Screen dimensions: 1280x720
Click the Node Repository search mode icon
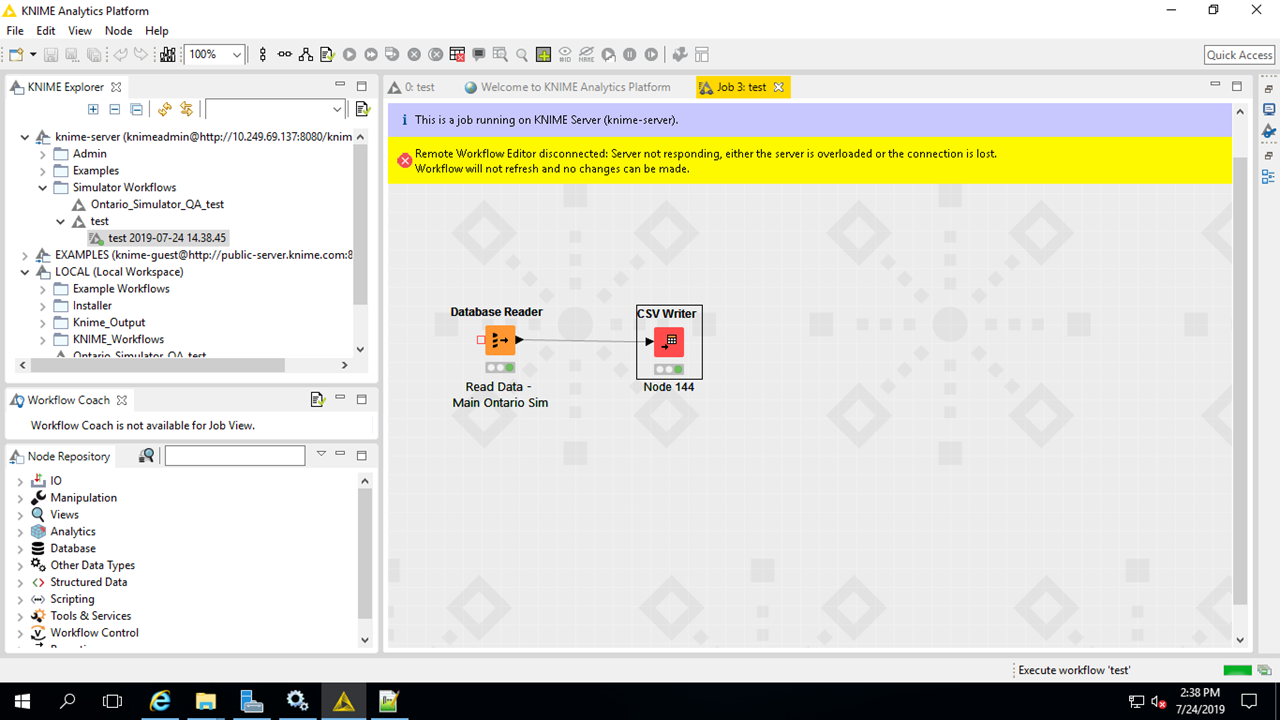click(147, 456)
